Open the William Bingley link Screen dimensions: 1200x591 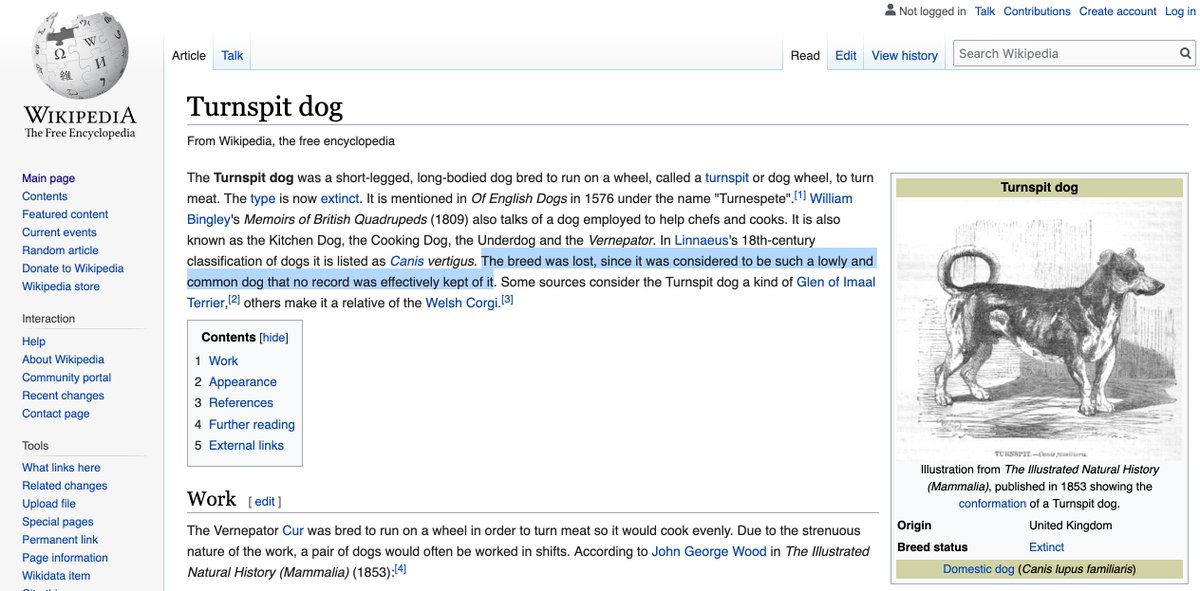(x=831, y=198)
